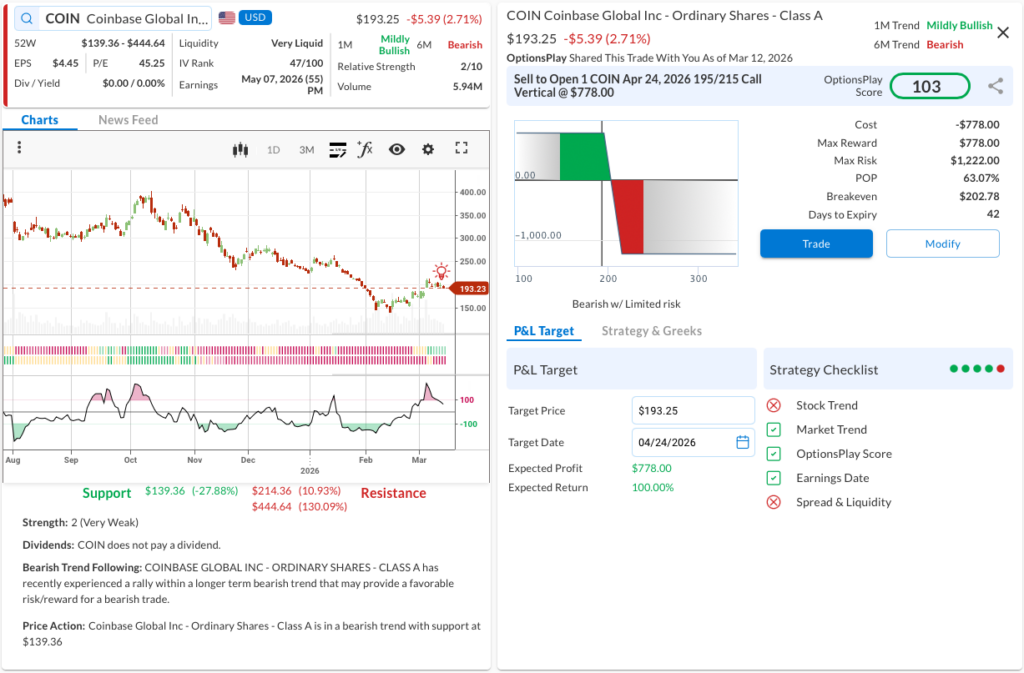Share this trade via share icon
This screenshot has height=673, width=1024.
[995, 86]
